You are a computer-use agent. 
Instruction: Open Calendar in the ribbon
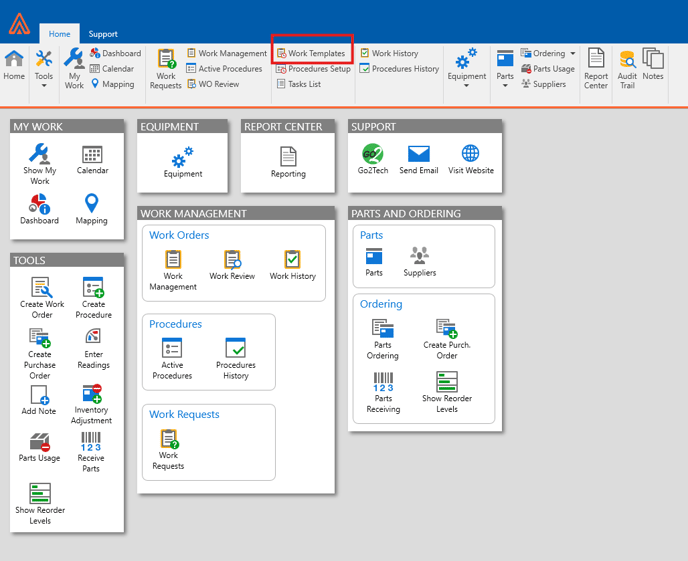click(x=112, y=68)
